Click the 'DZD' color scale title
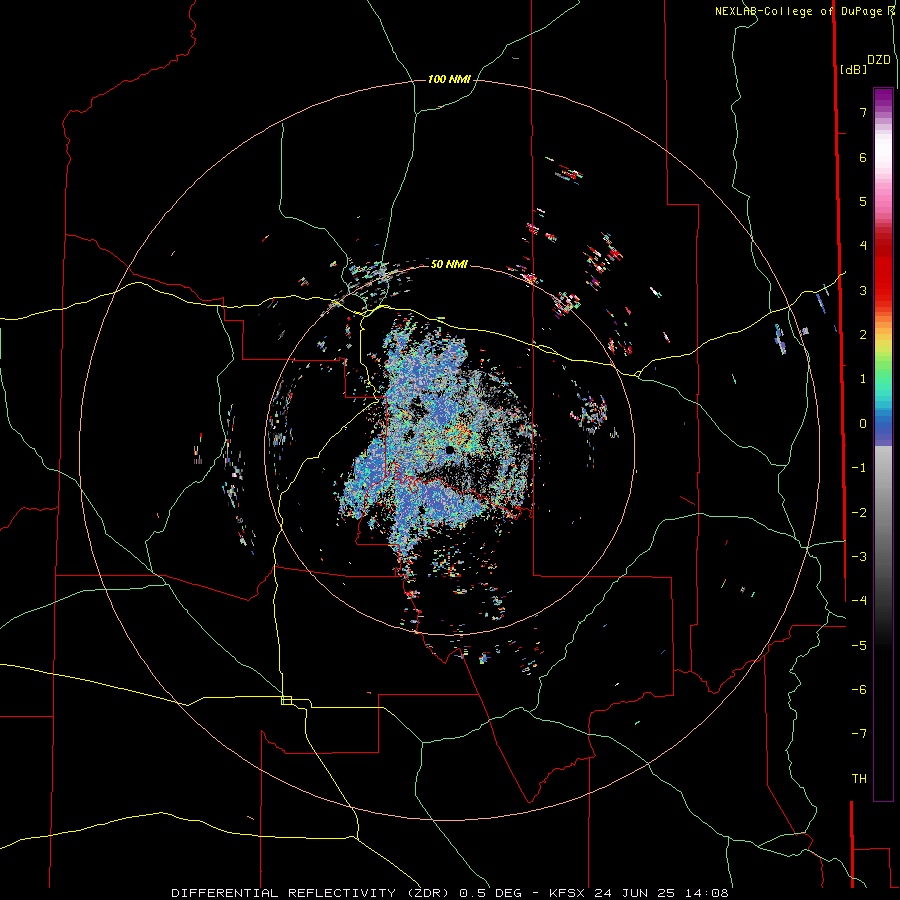The width and height of the screenshot is (900, 900). click(879, 60)
